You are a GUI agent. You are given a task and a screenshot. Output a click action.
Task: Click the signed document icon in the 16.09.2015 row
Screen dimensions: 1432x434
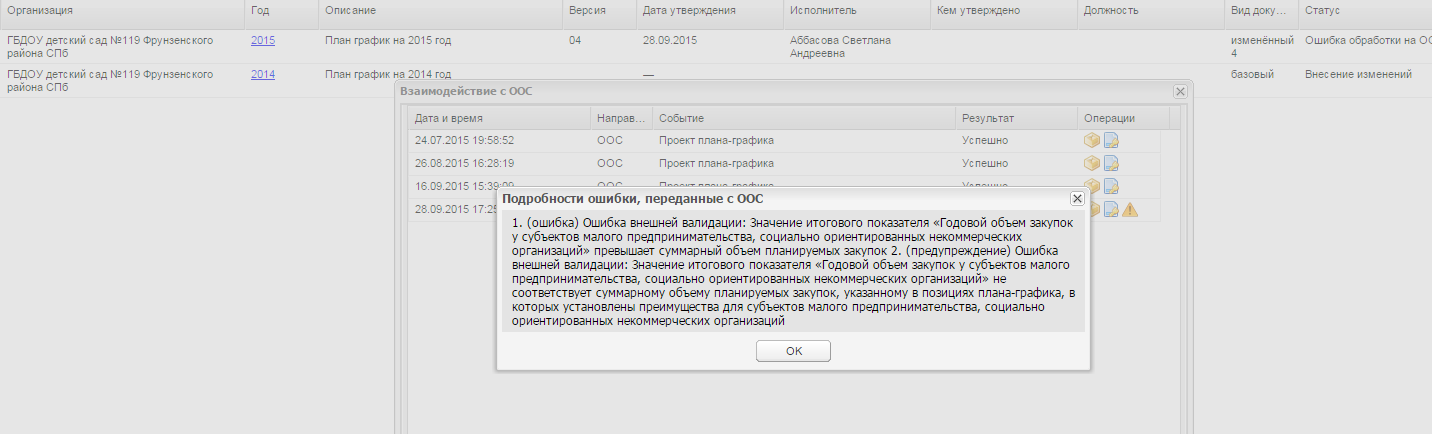tap(1111, 186)
